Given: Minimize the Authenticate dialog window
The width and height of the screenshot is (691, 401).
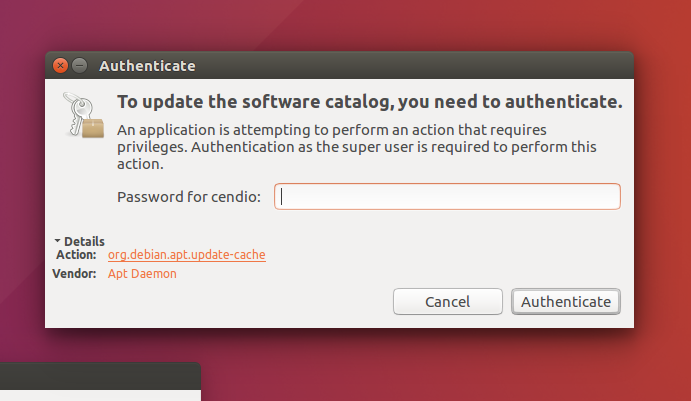Looking at the screenshot, I should pyautogui.click(x=79, y=66).
